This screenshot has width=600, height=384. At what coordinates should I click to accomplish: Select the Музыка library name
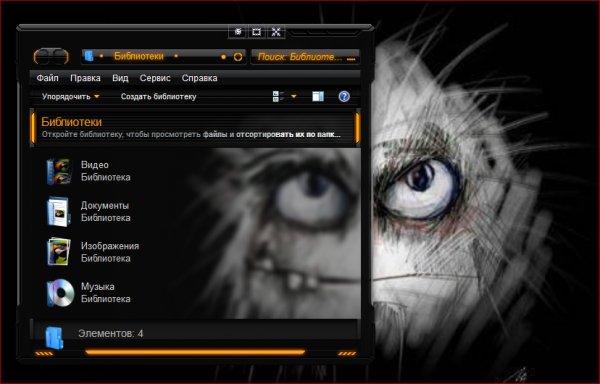(98, 286)
